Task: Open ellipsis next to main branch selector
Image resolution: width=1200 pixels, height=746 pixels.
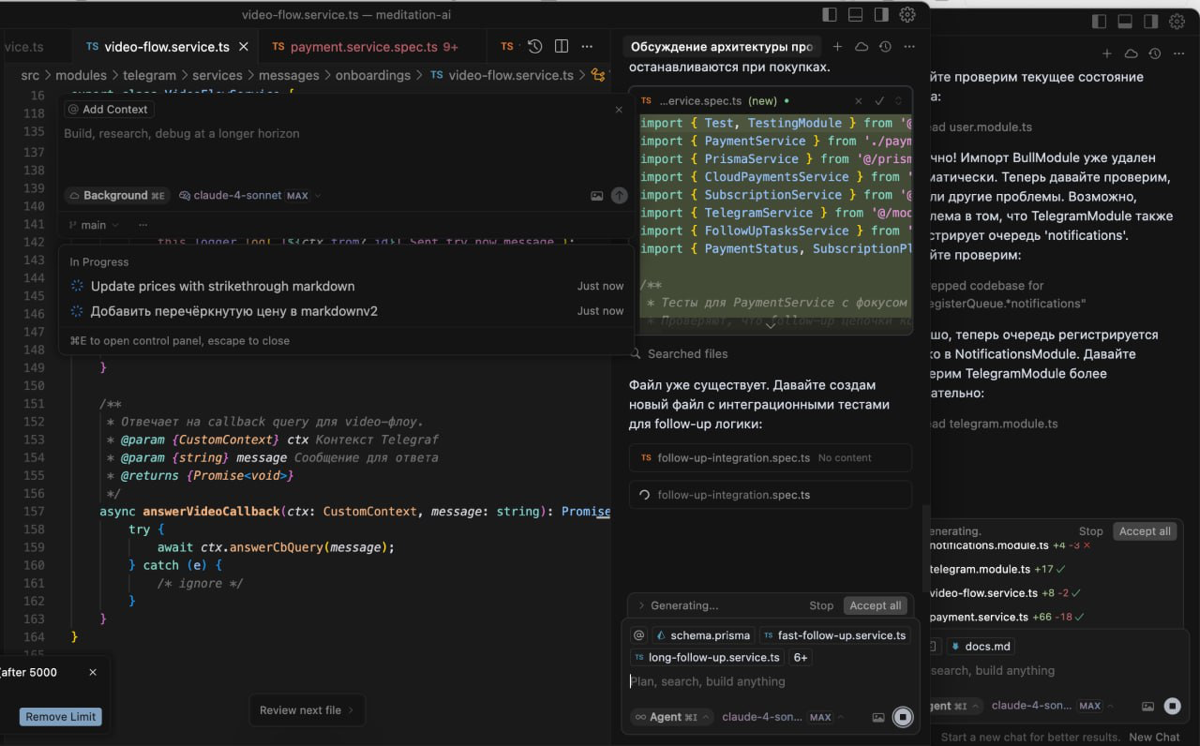Action: pos(143,225)
